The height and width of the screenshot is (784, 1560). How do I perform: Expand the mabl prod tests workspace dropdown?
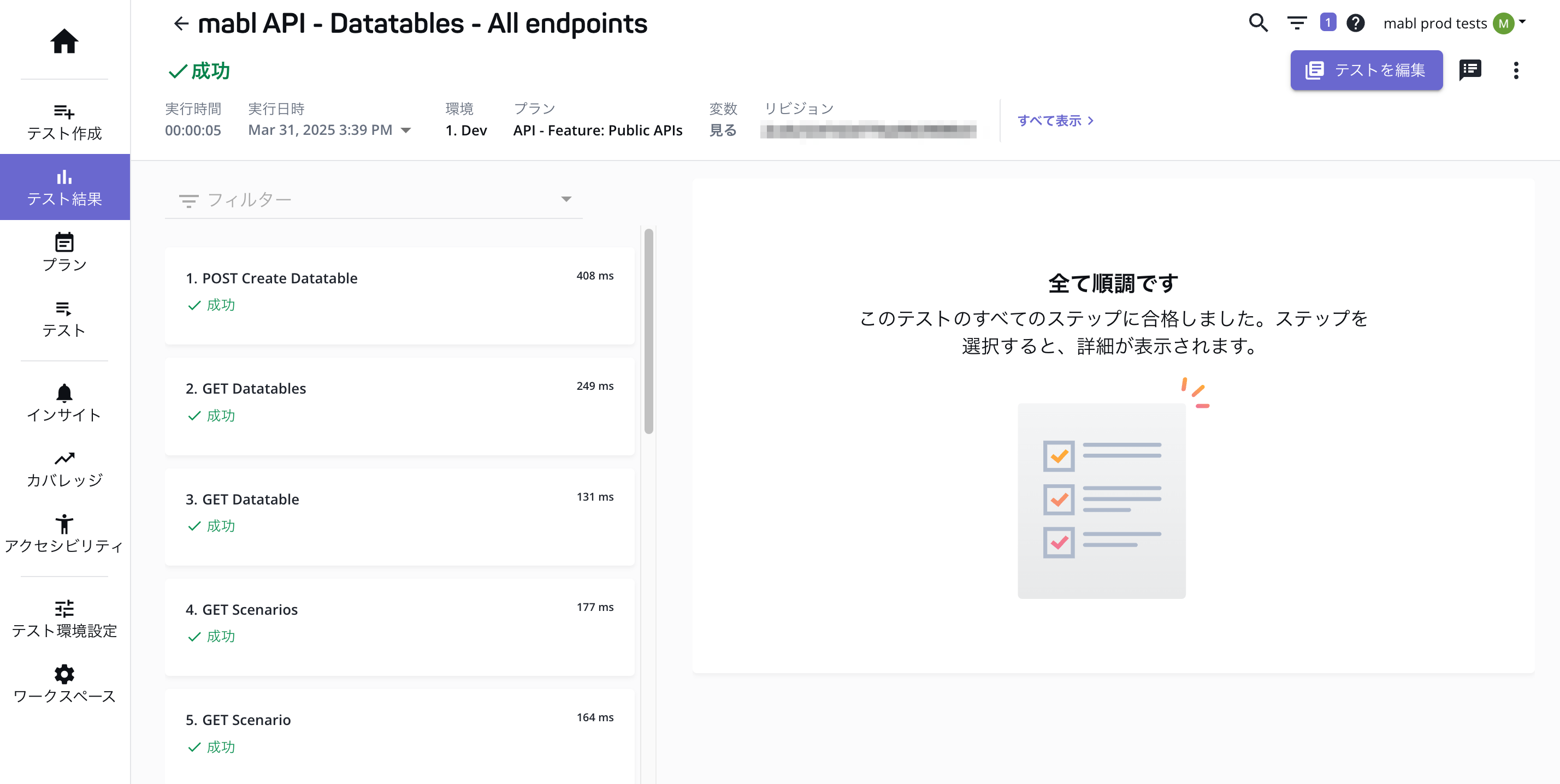[x=1522, y=21]
